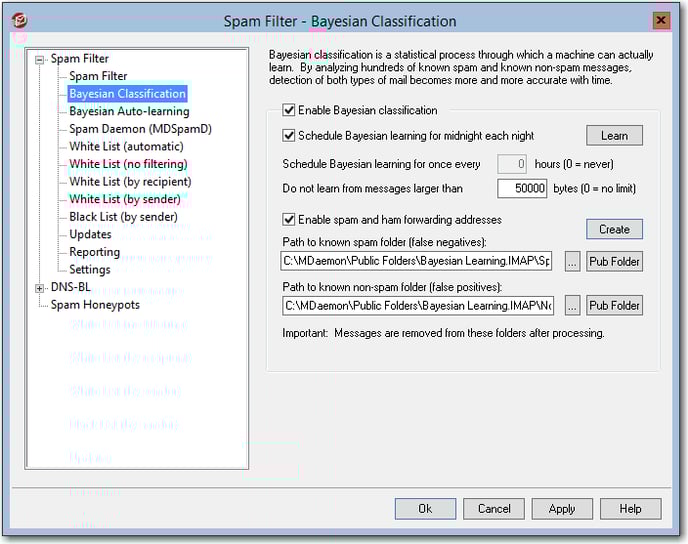The image size is (688, 544).
Task: Click Pub Folder for non-spam path
Action: pyautogui.click(x=614, y=306)
